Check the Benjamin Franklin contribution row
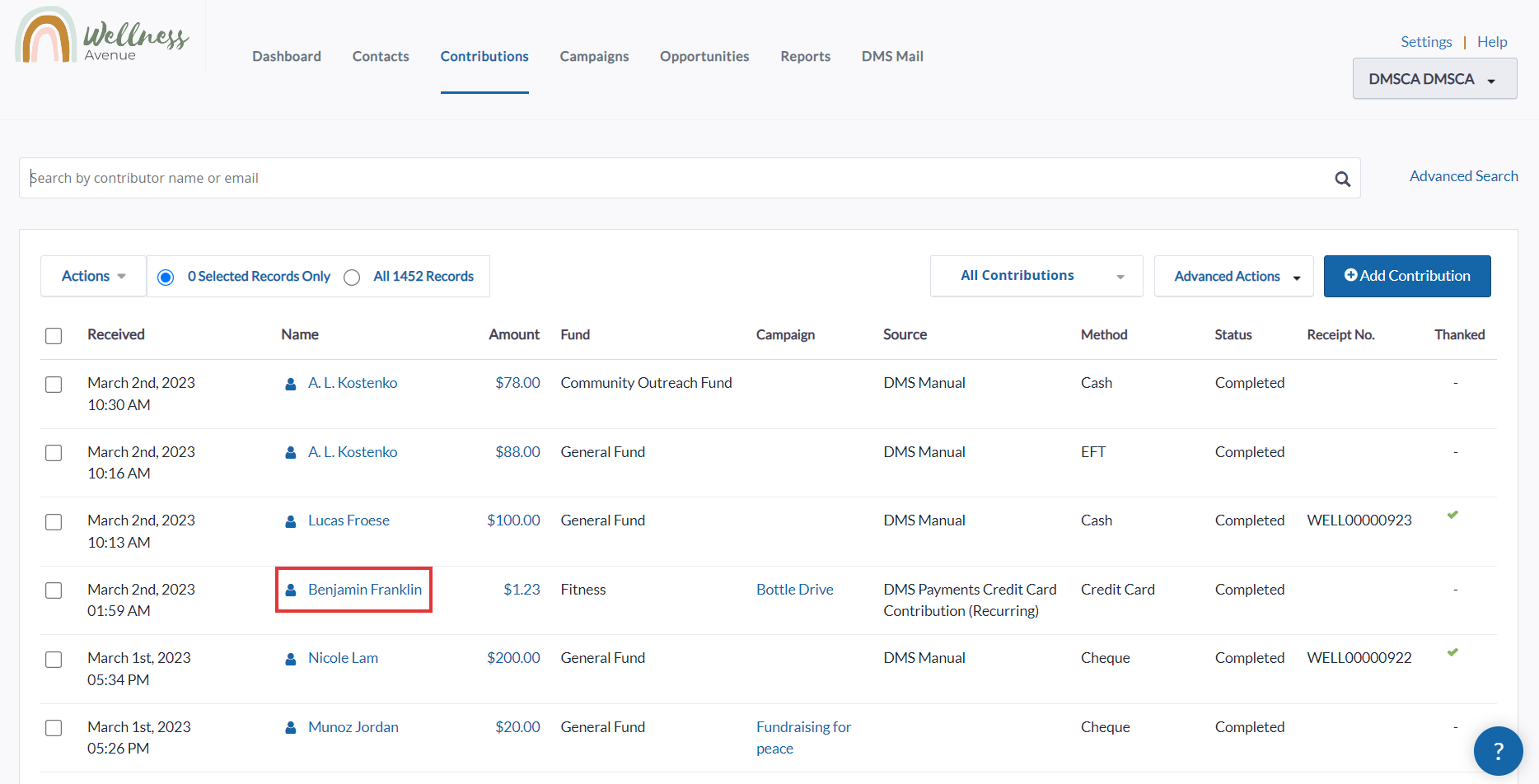Image resolution: width=1539 pixels, height=784 pixels. pyautogui.click(x=54, y=590)
